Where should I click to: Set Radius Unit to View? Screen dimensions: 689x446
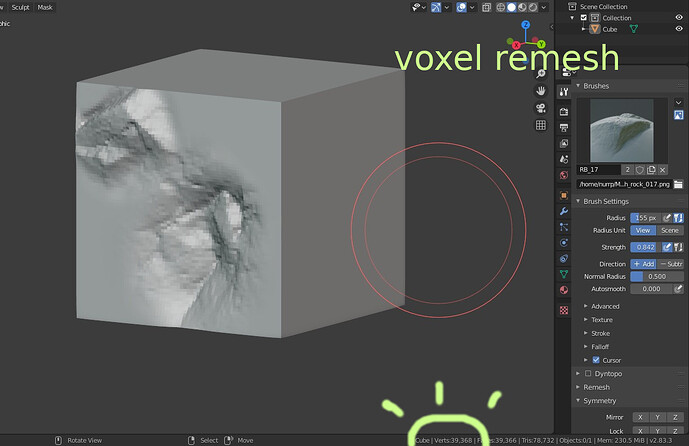tap(643, 230)
